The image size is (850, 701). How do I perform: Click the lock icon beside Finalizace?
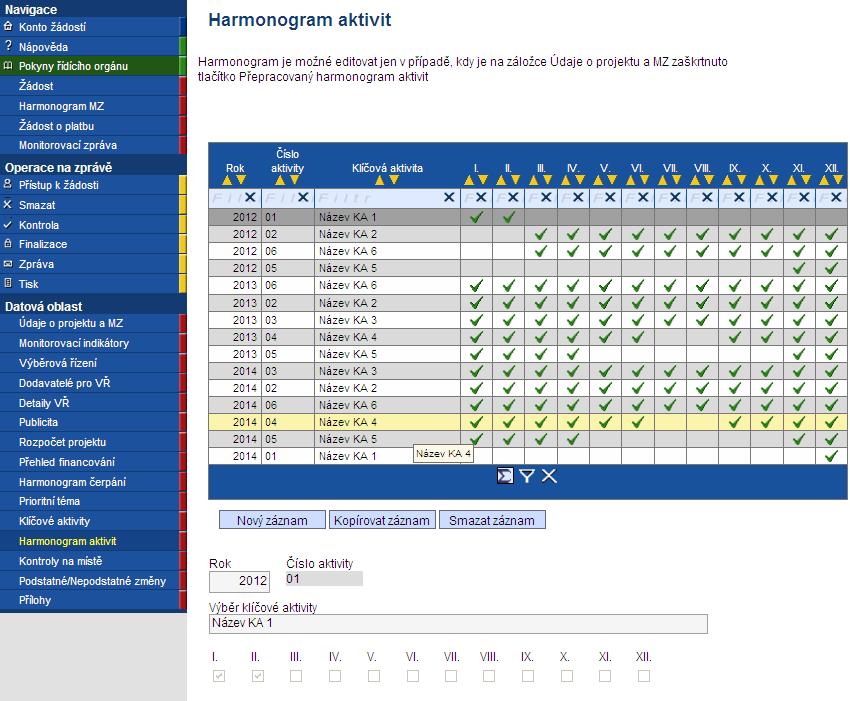(8, 243)
